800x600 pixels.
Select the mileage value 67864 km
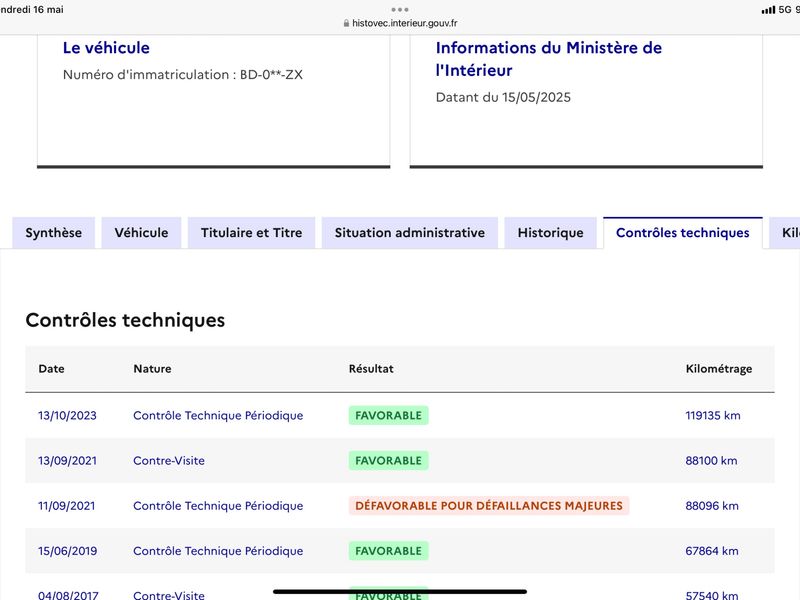712,551
